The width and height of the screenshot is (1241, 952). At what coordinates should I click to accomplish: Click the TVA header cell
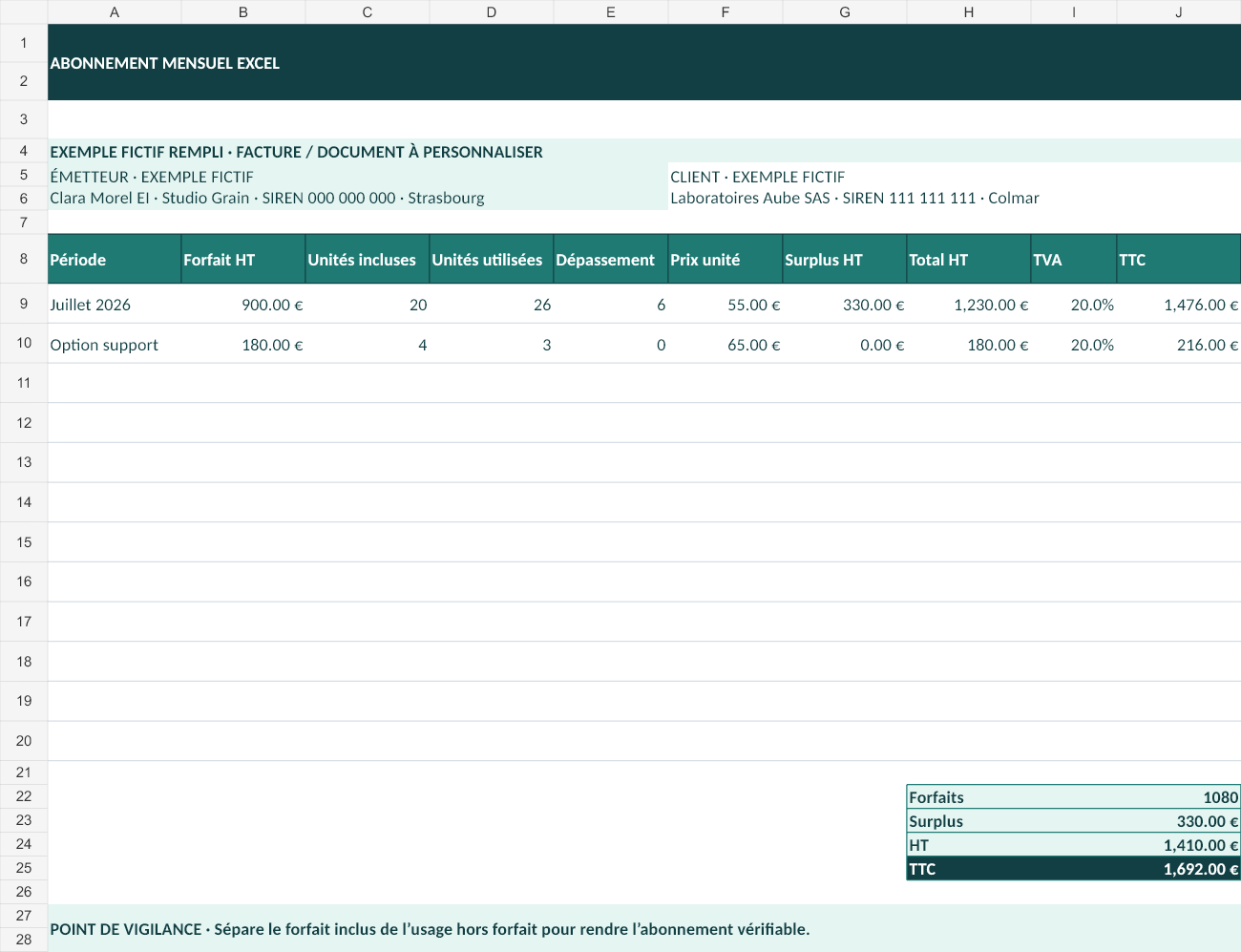click(1074, 259)
